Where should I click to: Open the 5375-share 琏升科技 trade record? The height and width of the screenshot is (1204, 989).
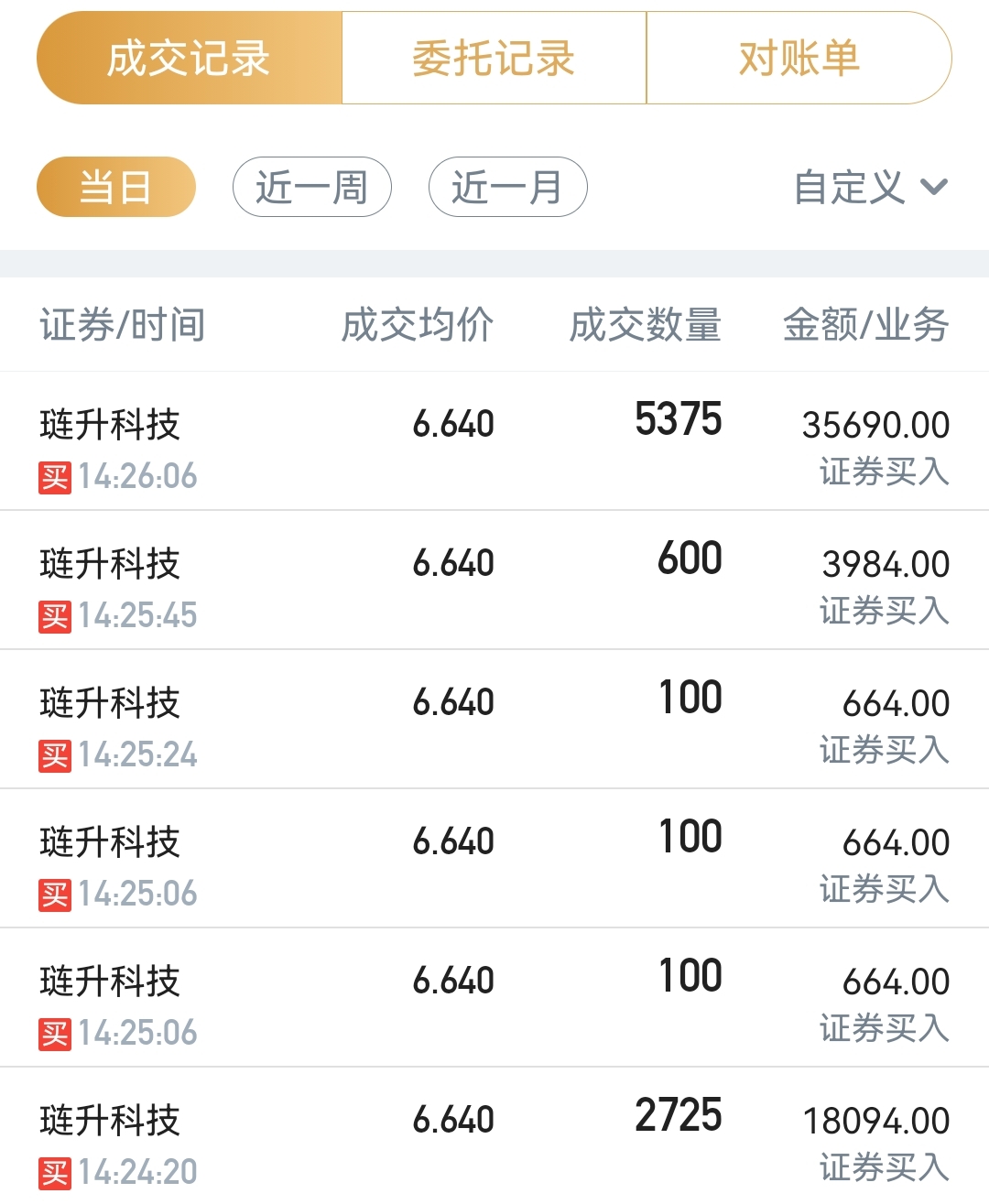[494, 441]
